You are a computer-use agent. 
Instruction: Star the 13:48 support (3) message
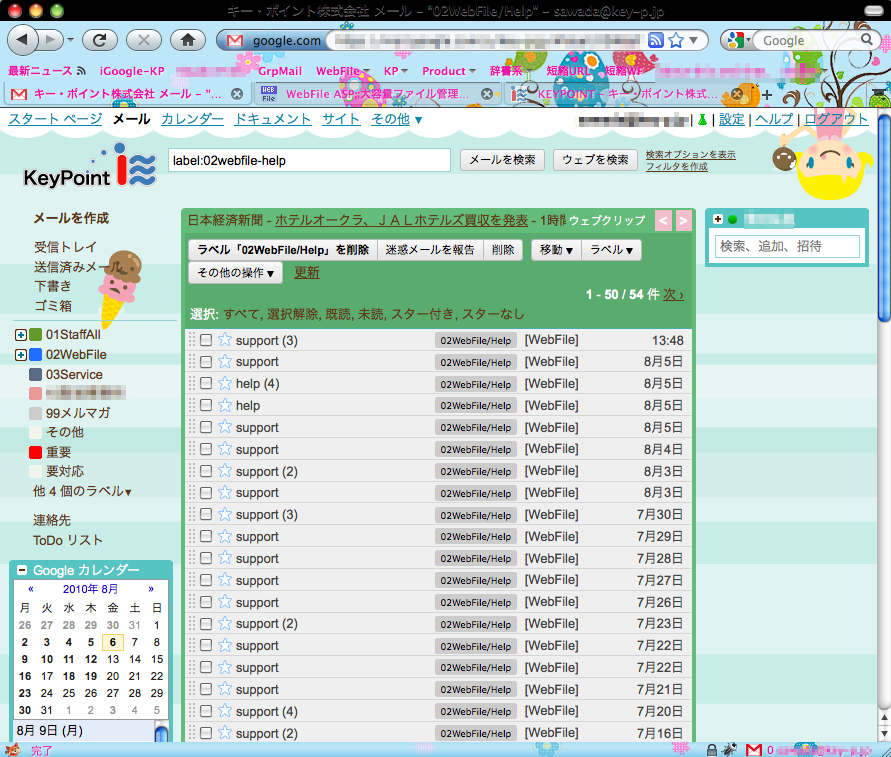coord(225,340)
